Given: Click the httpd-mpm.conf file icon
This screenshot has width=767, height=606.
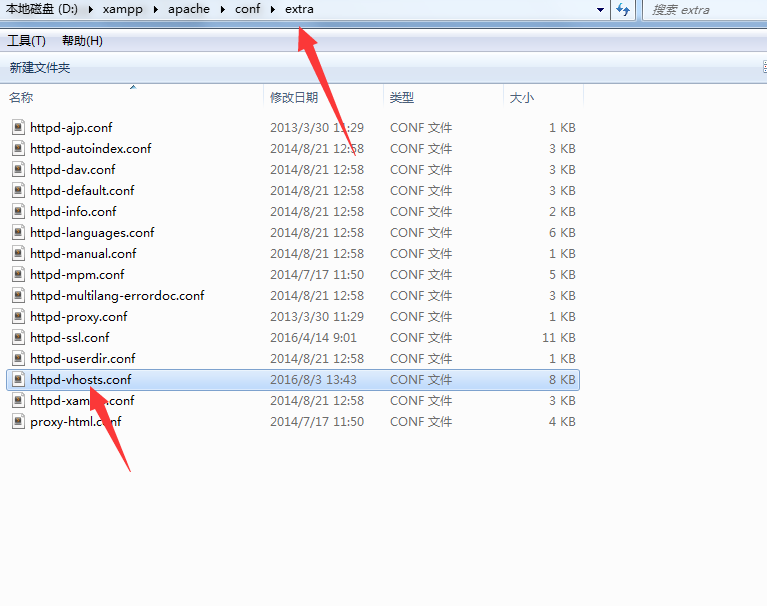Looking at the screenshot, I should pyautogui.click(x=18, y=274).
